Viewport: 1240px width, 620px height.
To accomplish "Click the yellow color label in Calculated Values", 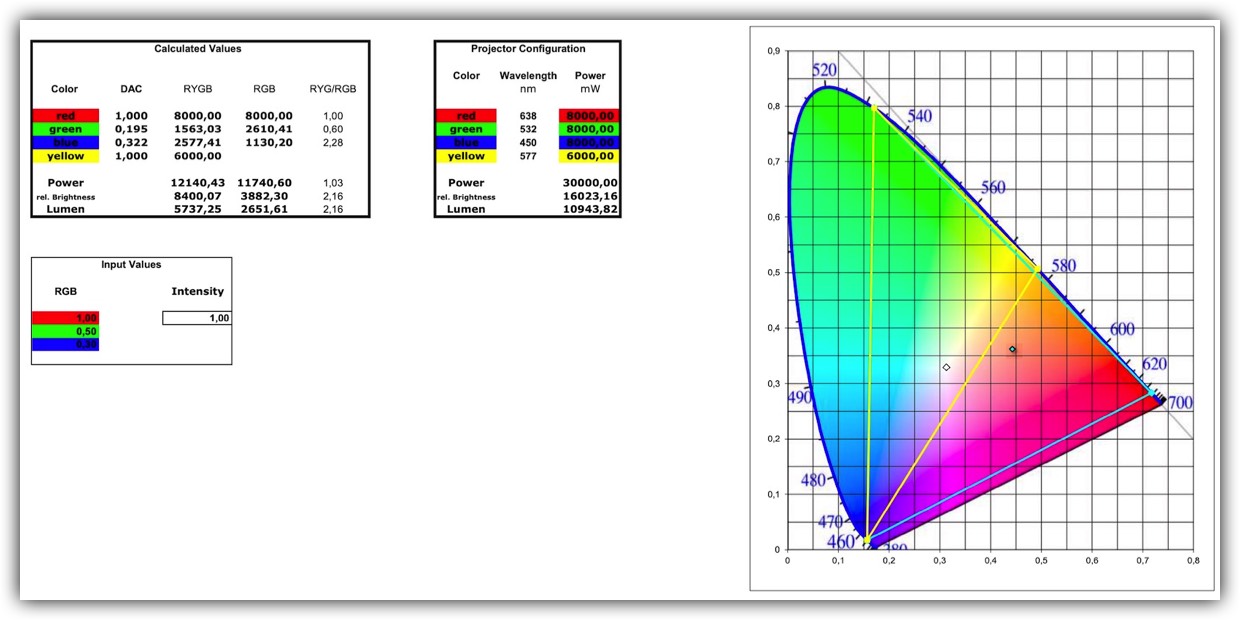I will click(x=65, y=156).
